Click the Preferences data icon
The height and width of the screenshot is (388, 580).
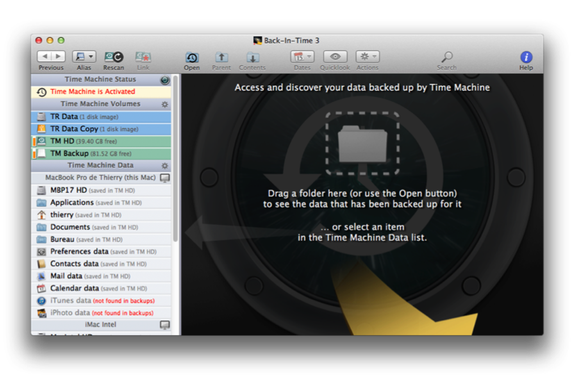(41, 252)
